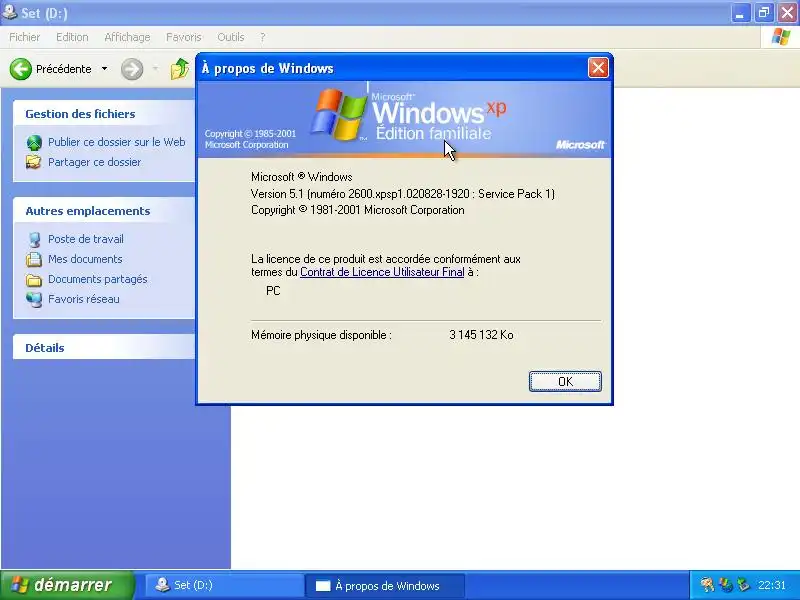
Task: Open the Précédente history dropdown arrow
Action: click(105, 69)
